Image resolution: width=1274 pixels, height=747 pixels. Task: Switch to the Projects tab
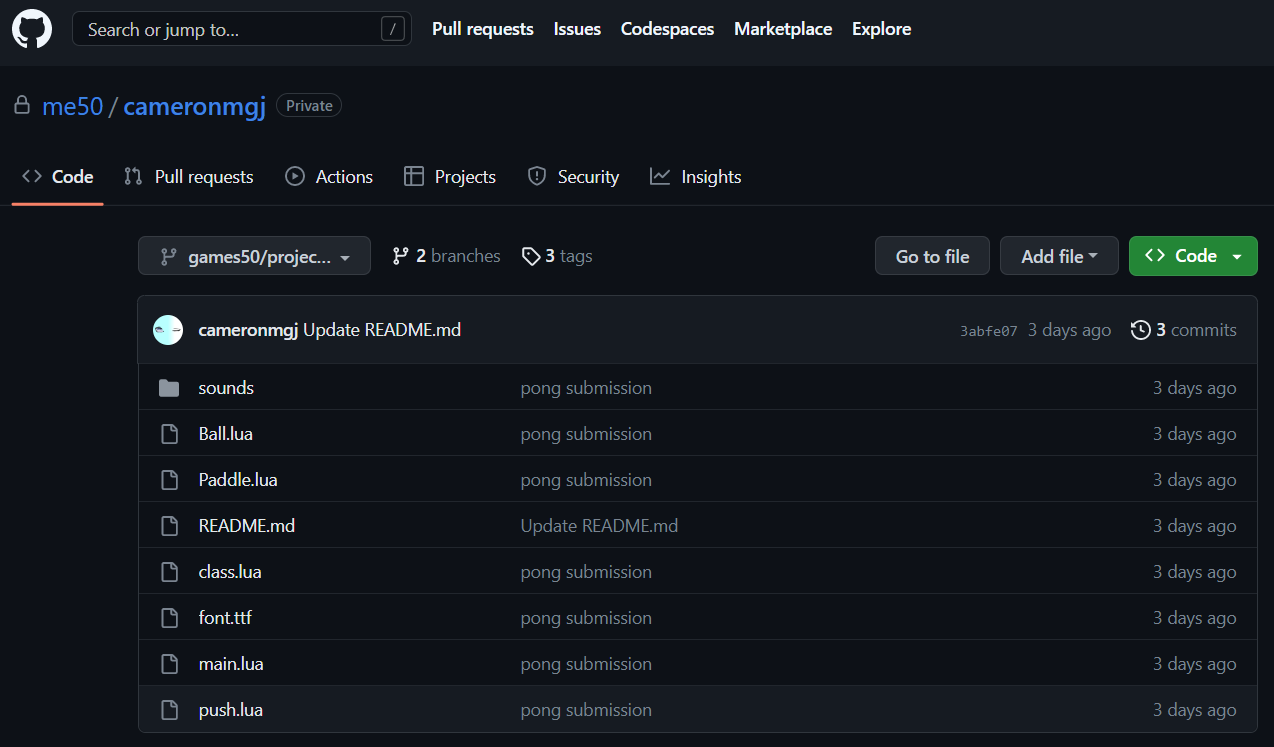(450, 177)
